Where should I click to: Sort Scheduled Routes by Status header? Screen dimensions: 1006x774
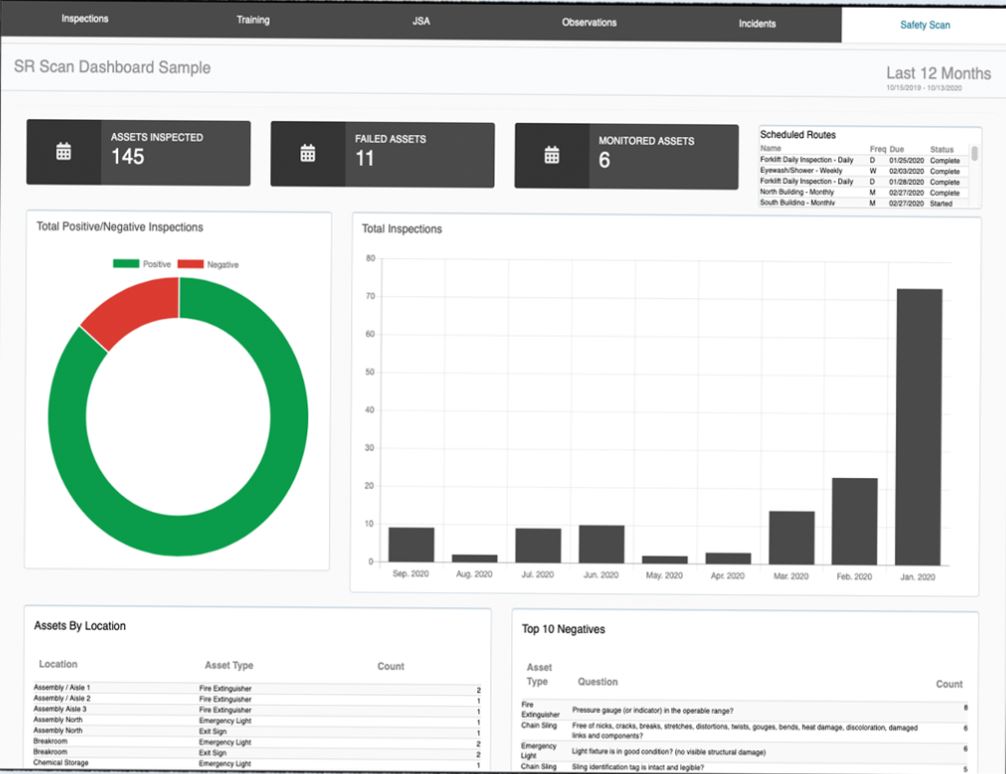(941, 150)
